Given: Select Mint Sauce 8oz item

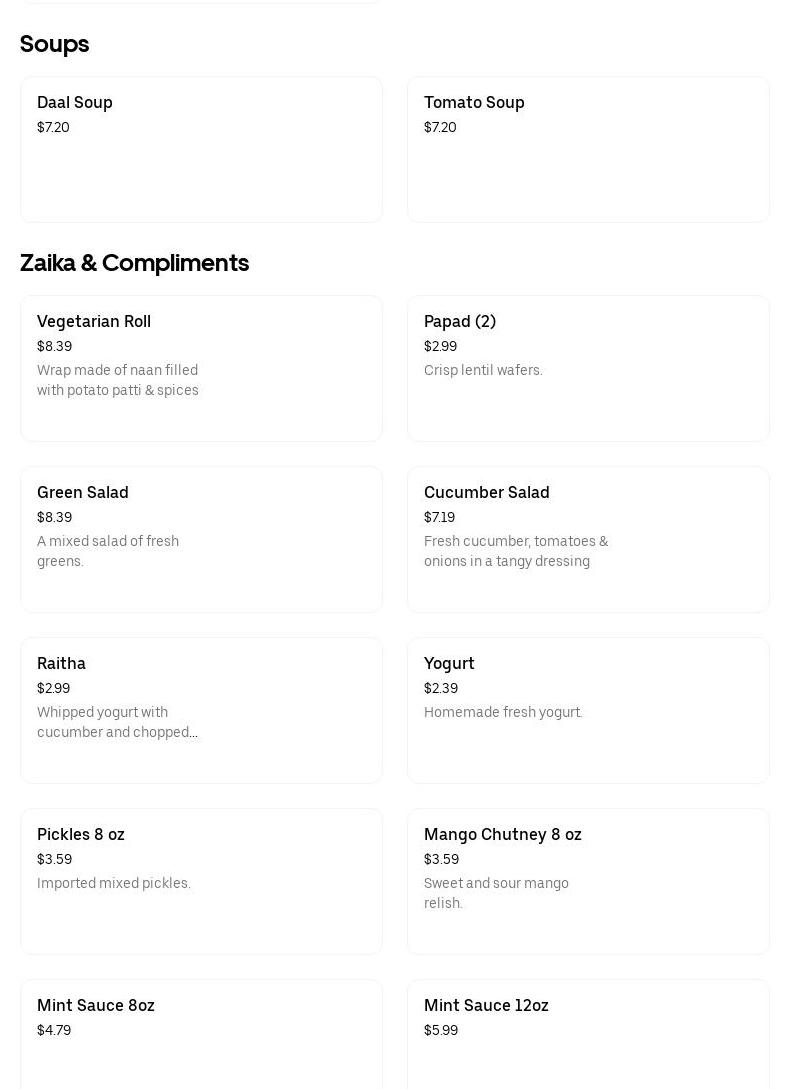Looking at the screenshot, I should (x=96, y=1005).
